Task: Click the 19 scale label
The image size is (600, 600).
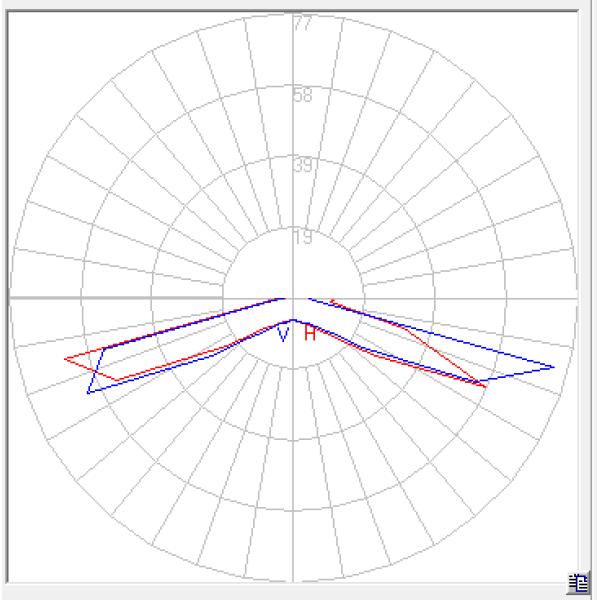Action: pyautogui.click(x=303, y=238)
